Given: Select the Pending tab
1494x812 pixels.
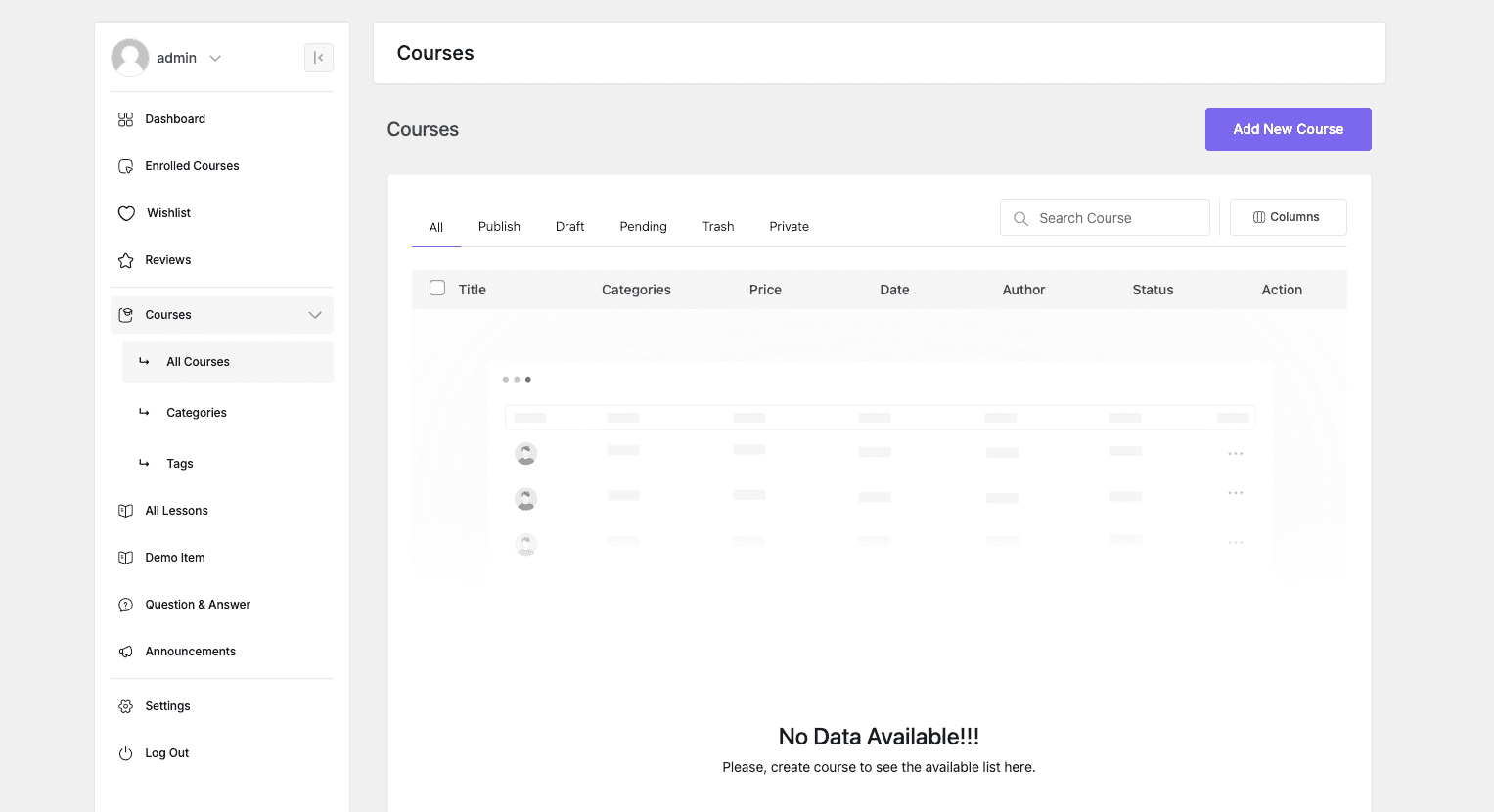Looking at the screenshot, I should [643, 227].
